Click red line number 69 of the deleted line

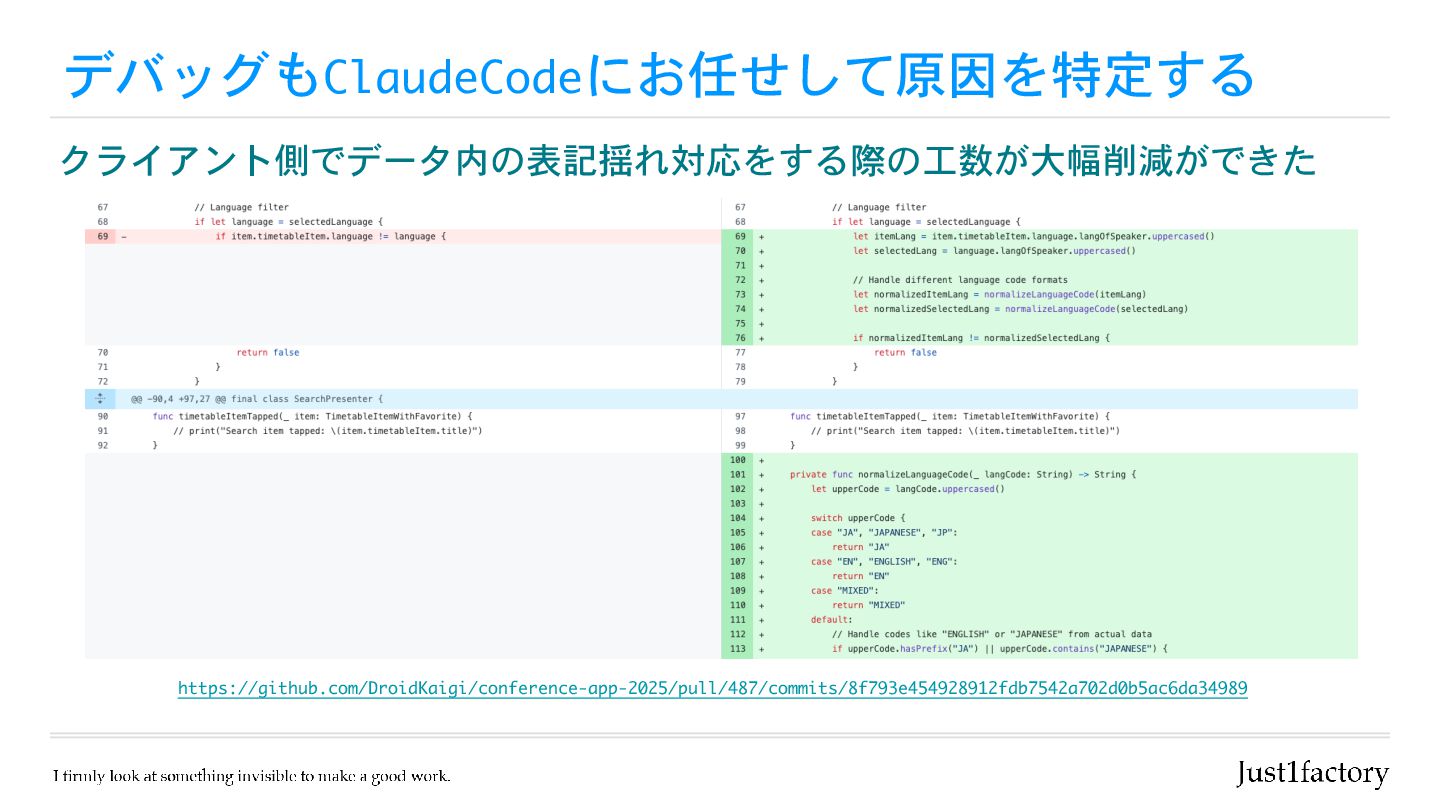click(x=102, y=236)
